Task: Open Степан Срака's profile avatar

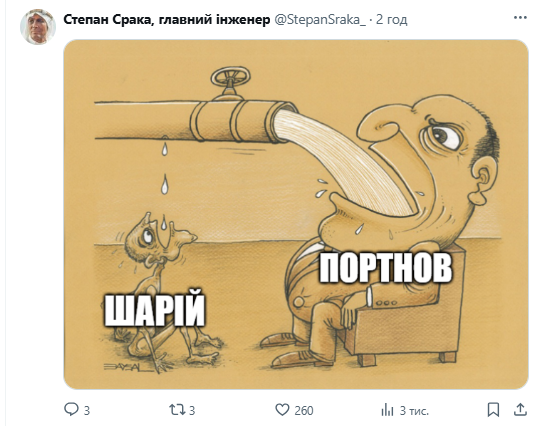Action: point(38,27)
